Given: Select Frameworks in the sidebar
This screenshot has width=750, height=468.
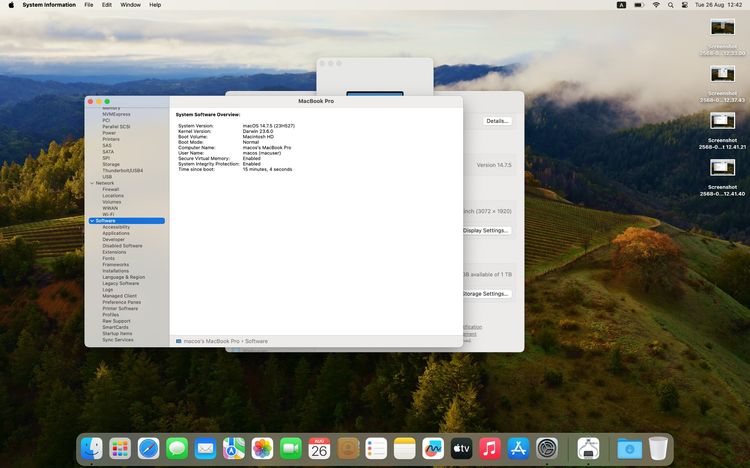Looking at the screenshot, I should click(116, 265).
